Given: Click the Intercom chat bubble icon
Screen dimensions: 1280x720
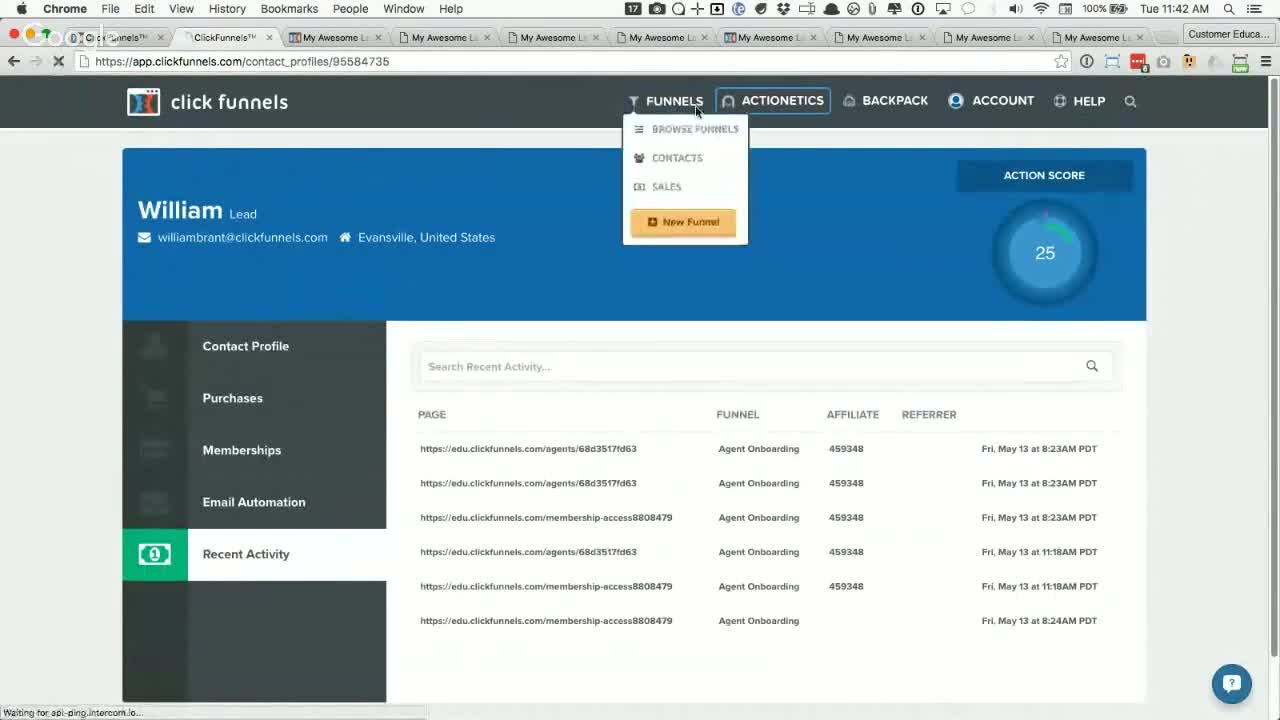Looking at the screenshot, I should tap(1231, 684).
